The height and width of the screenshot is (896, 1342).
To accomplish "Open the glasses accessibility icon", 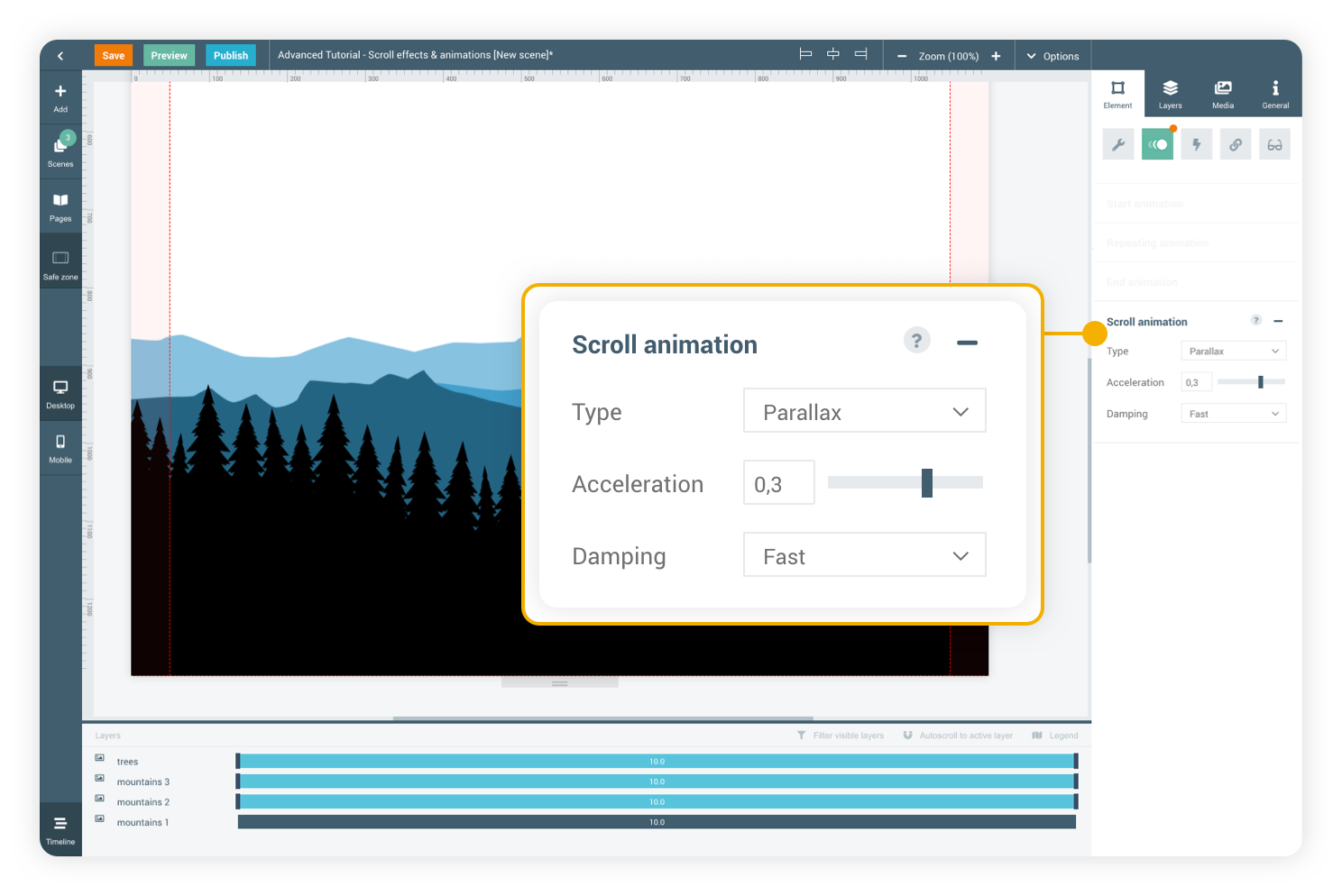I will point(1274,144).
